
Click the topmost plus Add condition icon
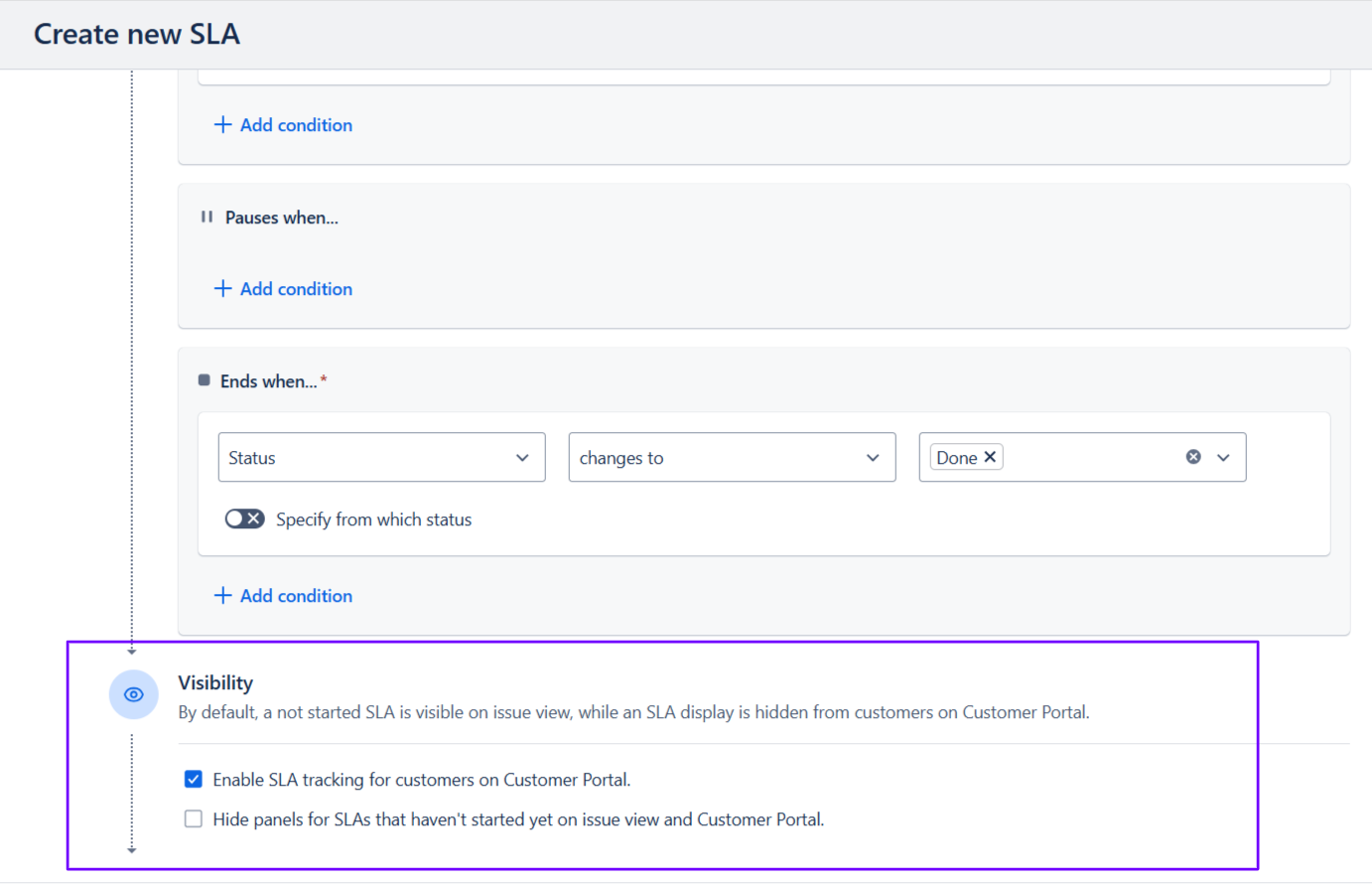pyautogui.click(x=222, y=124)
